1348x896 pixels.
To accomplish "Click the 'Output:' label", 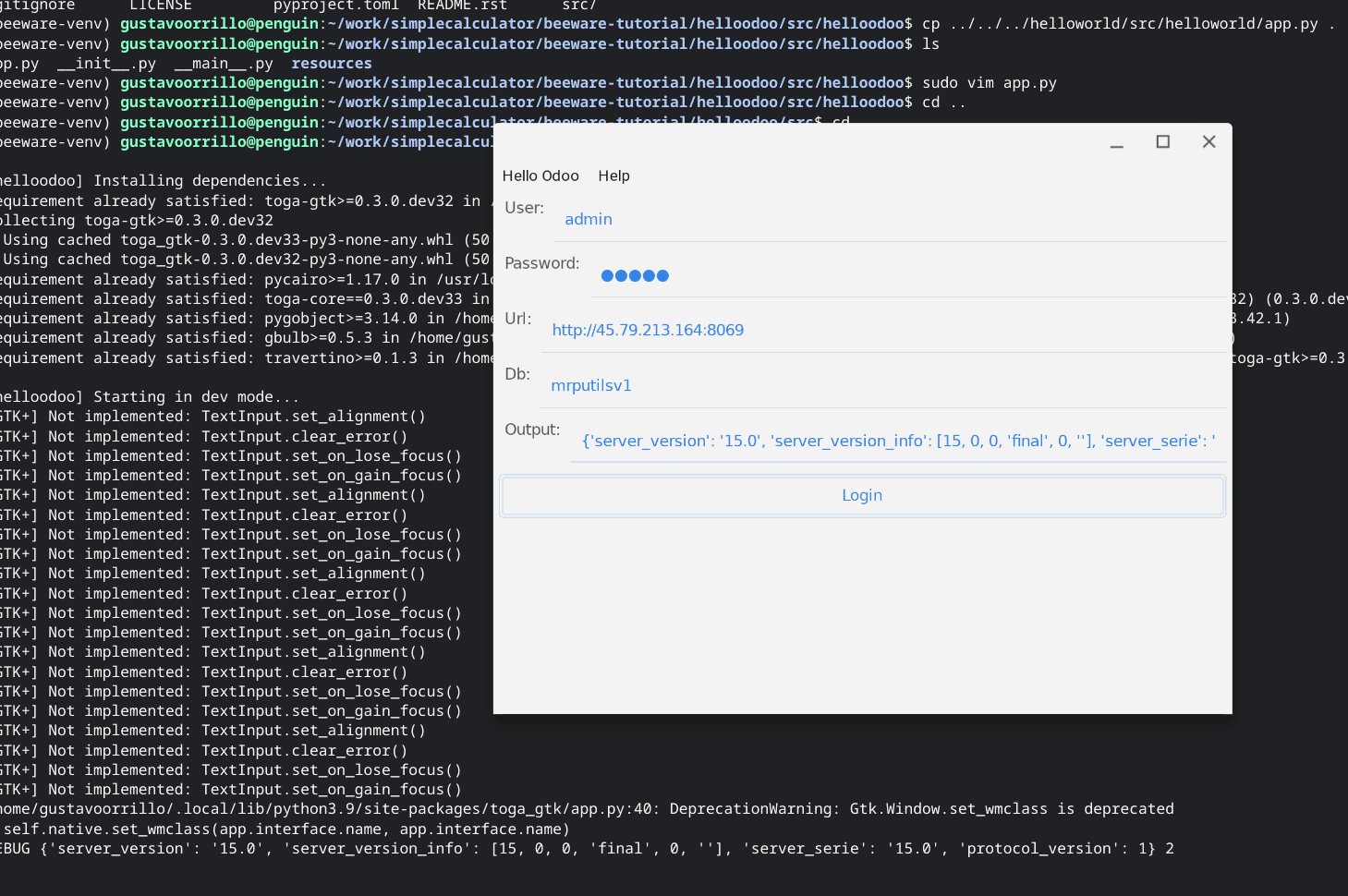I will (x=532, y=430).
